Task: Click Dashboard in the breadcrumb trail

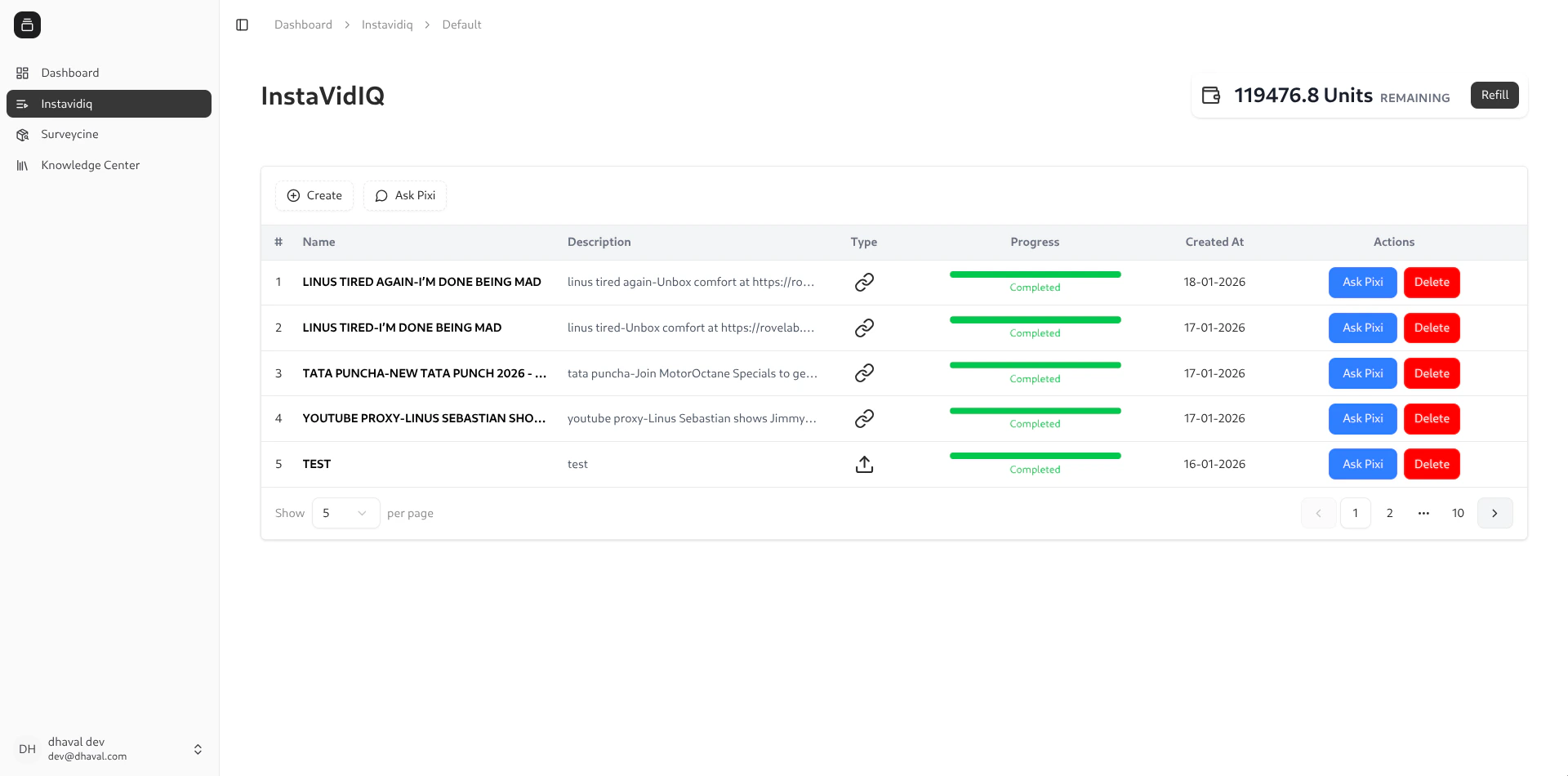Action: pyautogui.click(x=303, y=25)
